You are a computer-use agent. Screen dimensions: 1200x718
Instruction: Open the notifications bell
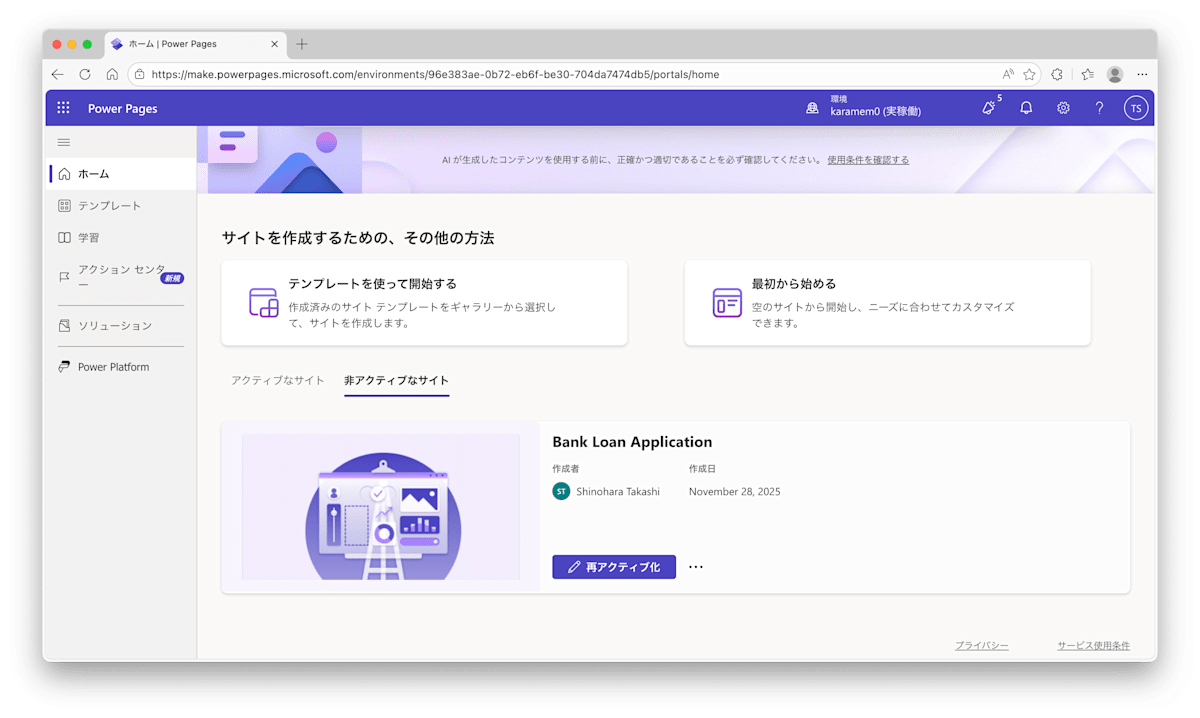pos(1026,108)
